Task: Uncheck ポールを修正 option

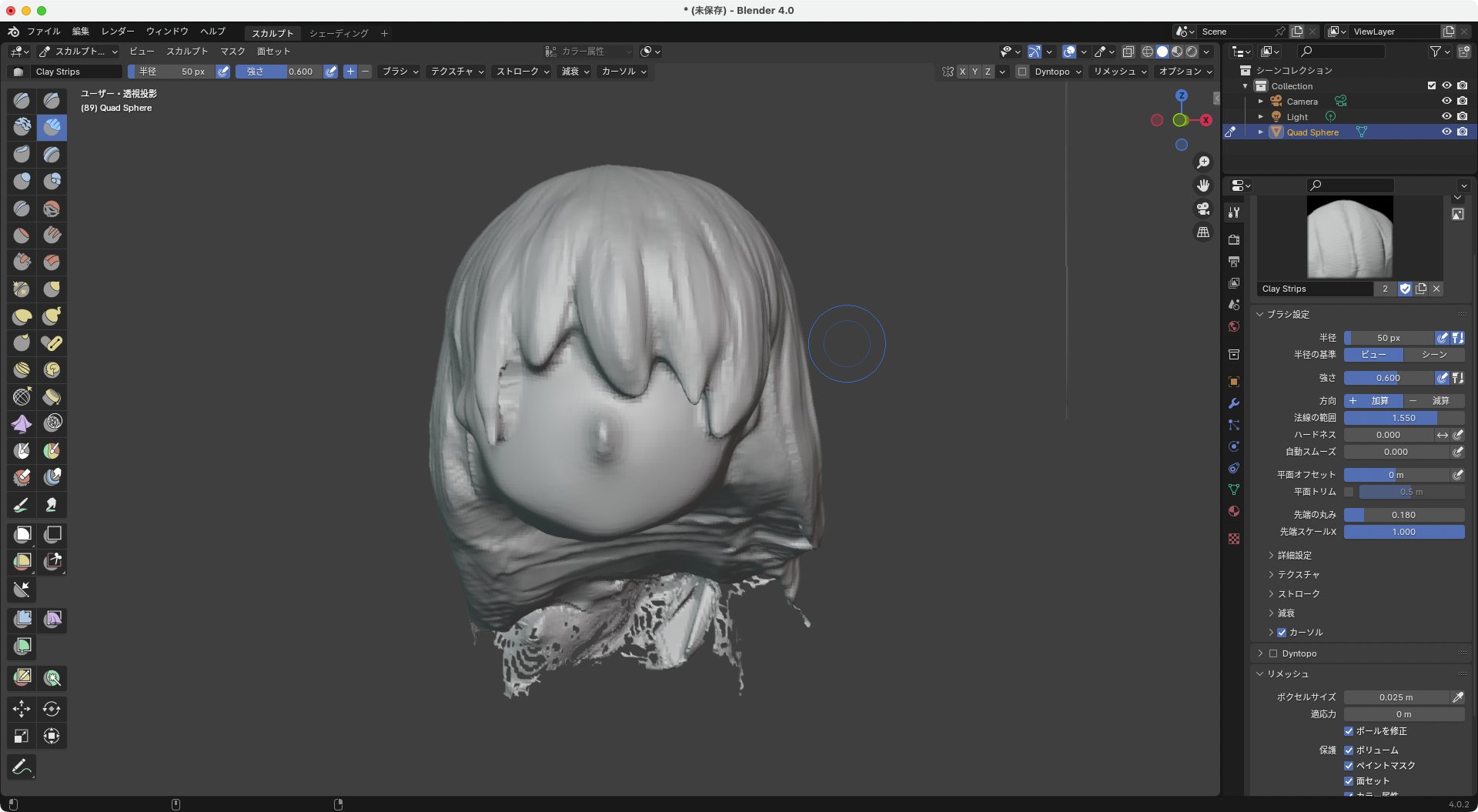Action: [1349, 731]
